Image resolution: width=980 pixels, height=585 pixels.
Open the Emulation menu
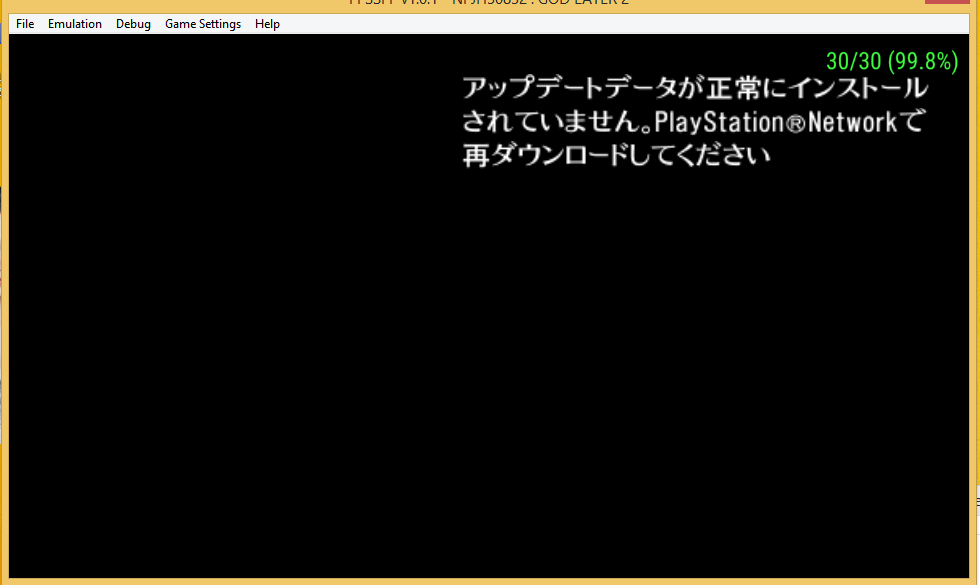(74, 24)
